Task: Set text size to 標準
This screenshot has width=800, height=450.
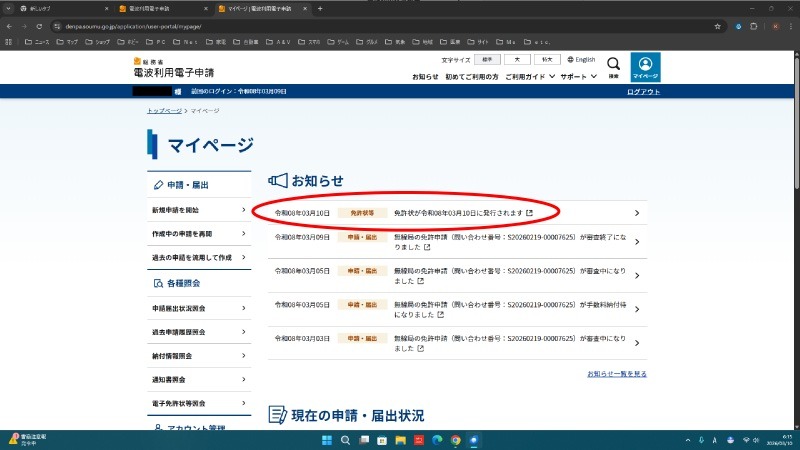Action: [x=489, y=60]
